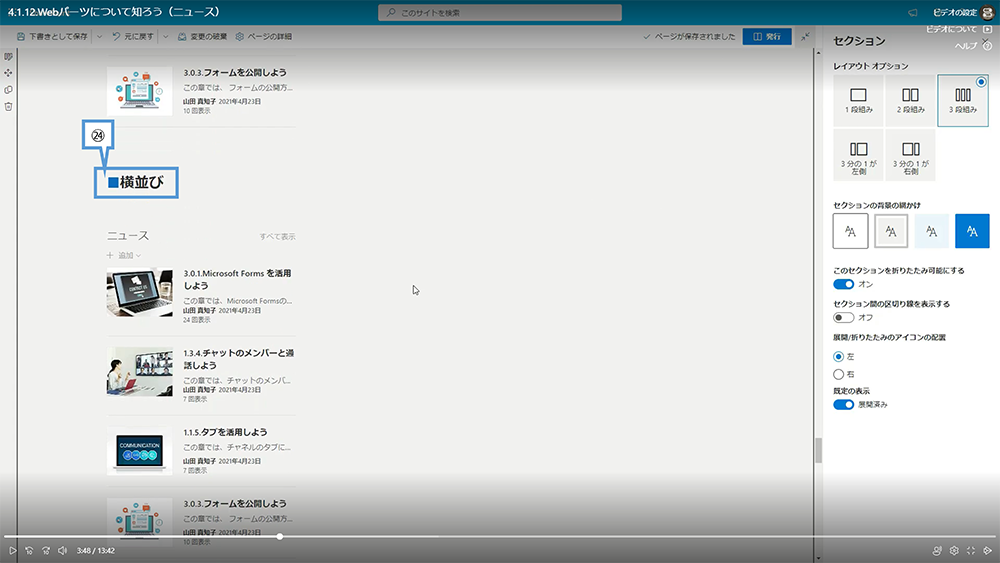Select the white section background swatch
This screenshot has width=1000, height=563.
(x=850, y=231)
